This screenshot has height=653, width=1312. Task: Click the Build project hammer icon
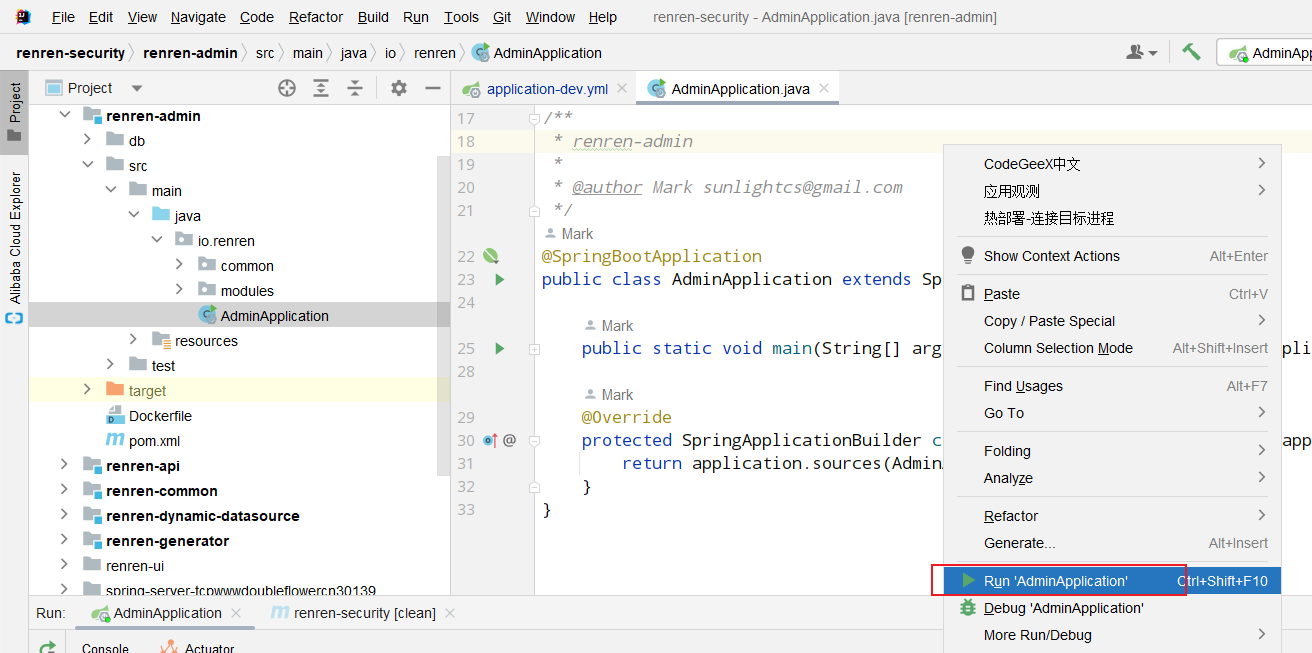[x=1191, y=52]
